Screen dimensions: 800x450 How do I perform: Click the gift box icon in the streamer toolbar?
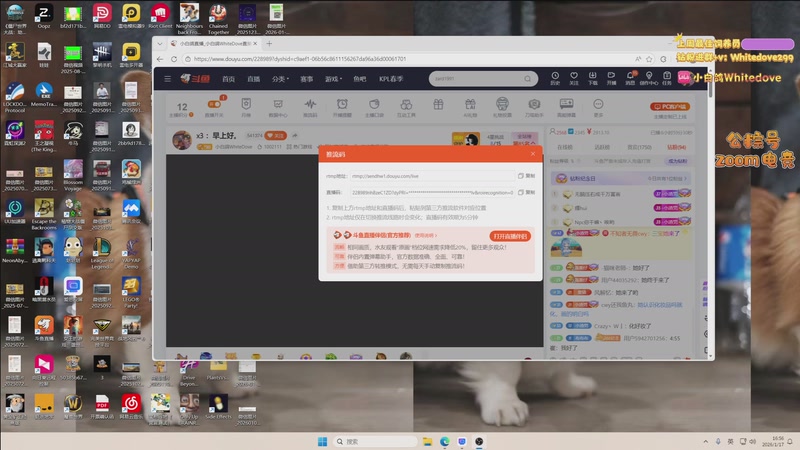pos(438,105)
